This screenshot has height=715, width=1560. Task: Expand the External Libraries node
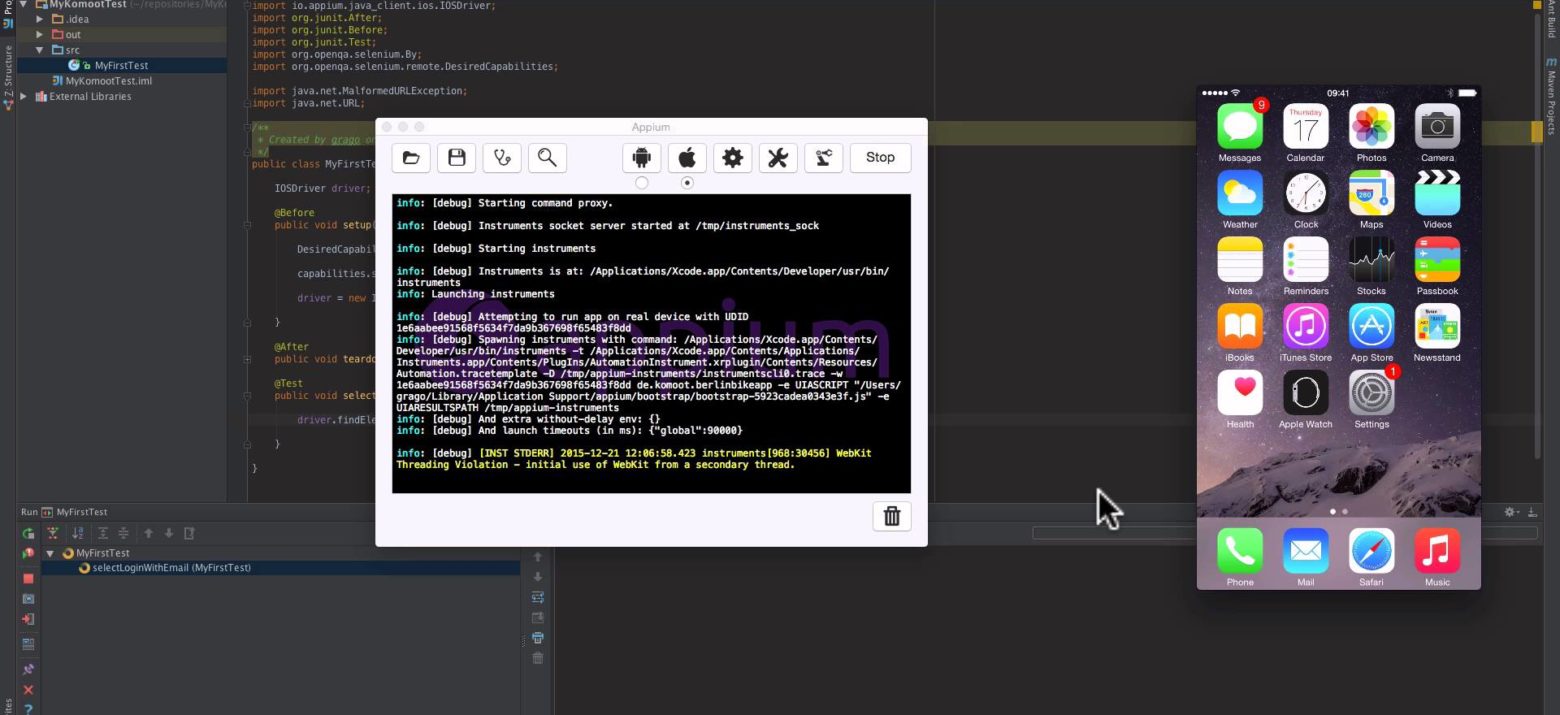point(25,97)
